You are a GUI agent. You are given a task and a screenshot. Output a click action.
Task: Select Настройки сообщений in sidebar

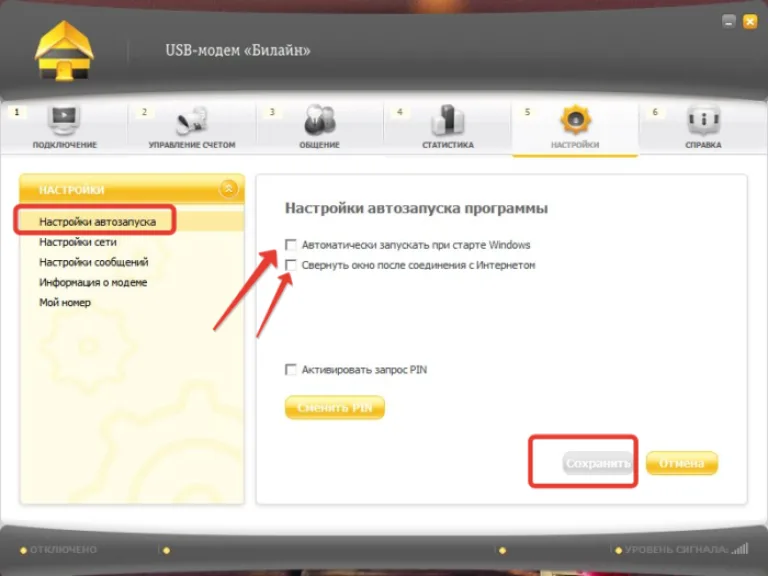[94, 262]
